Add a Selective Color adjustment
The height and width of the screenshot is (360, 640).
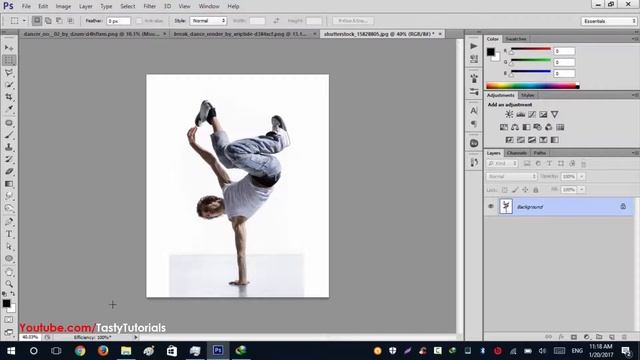pyautogui.click(x=543, y=140)
